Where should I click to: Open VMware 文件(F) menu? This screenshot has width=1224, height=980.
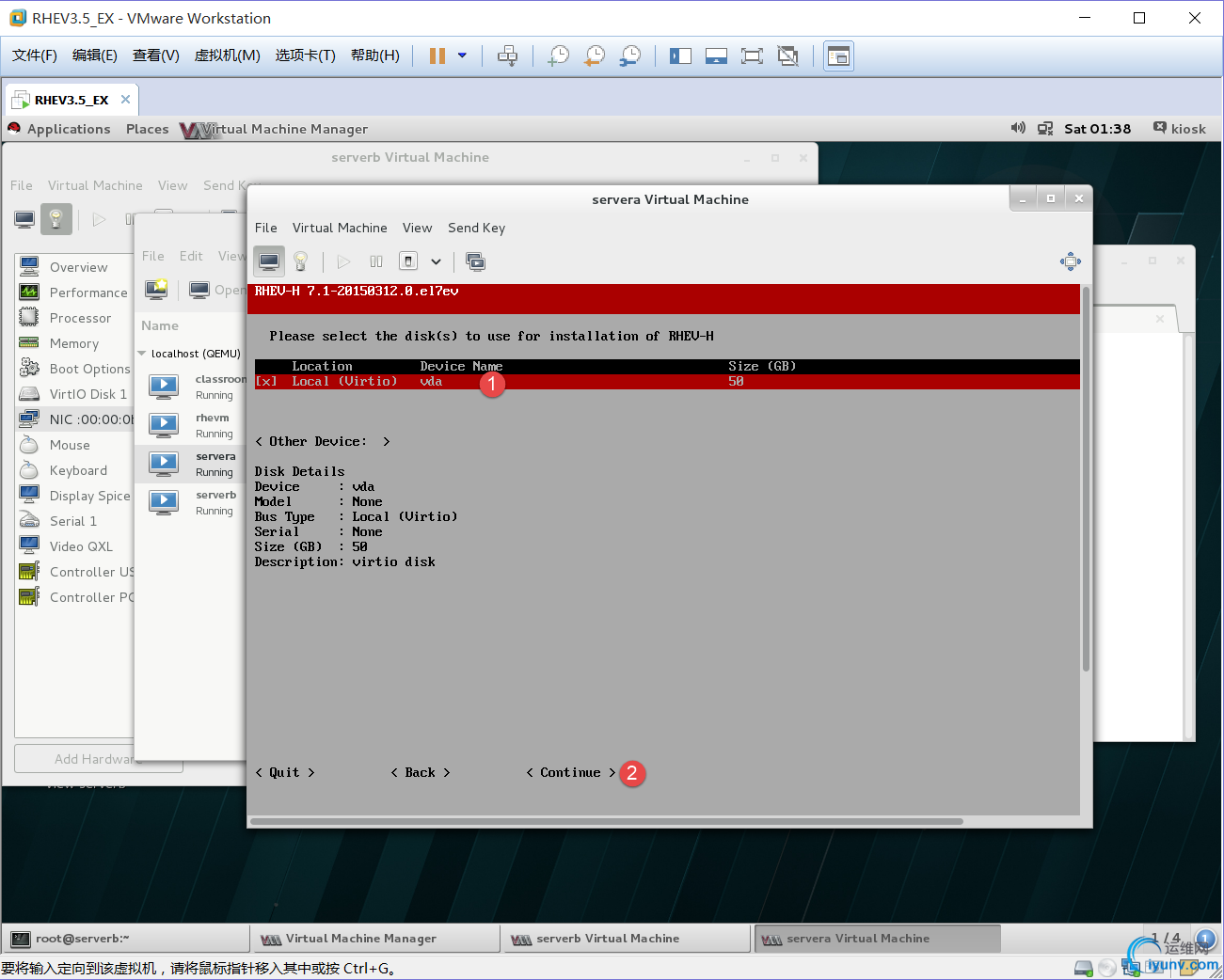click(x=35, y=55)
